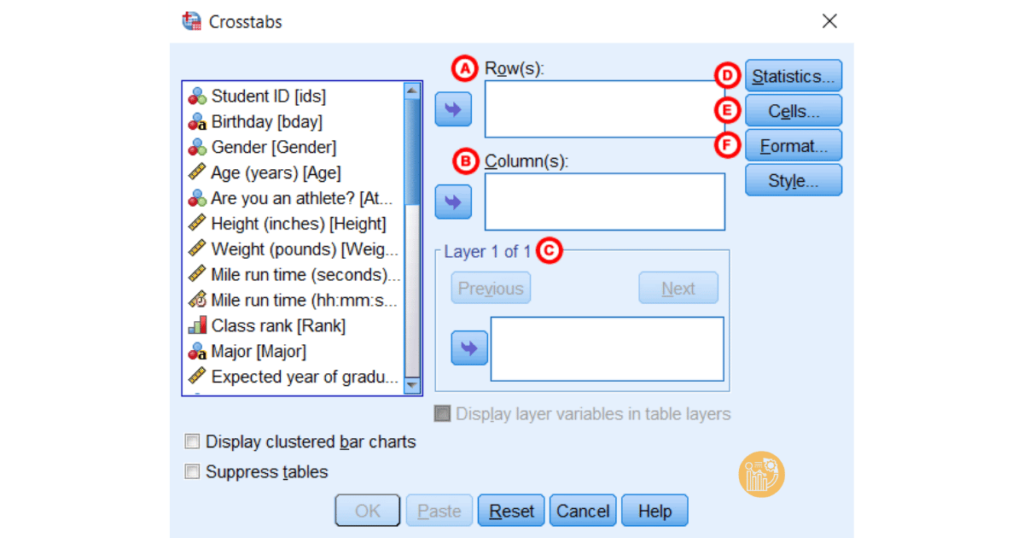Screen dimensions: 1024x538
Task: Click the Previous layer button
Action: click(x=490, y=288)
